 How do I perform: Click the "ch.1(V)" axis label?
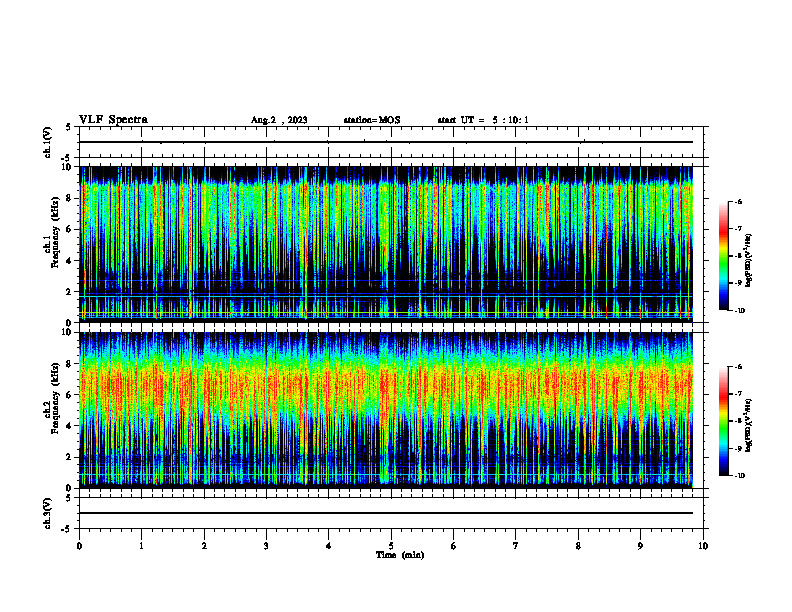pos(48,142)
